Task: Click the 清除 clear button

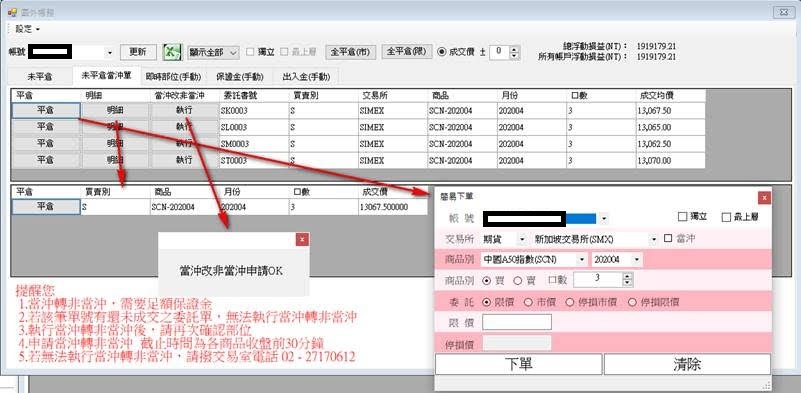Action: (687, 364)
